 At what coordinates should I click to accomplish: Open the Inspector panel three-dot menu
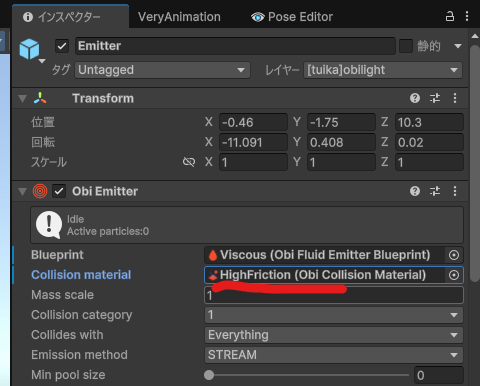(467, 16)
